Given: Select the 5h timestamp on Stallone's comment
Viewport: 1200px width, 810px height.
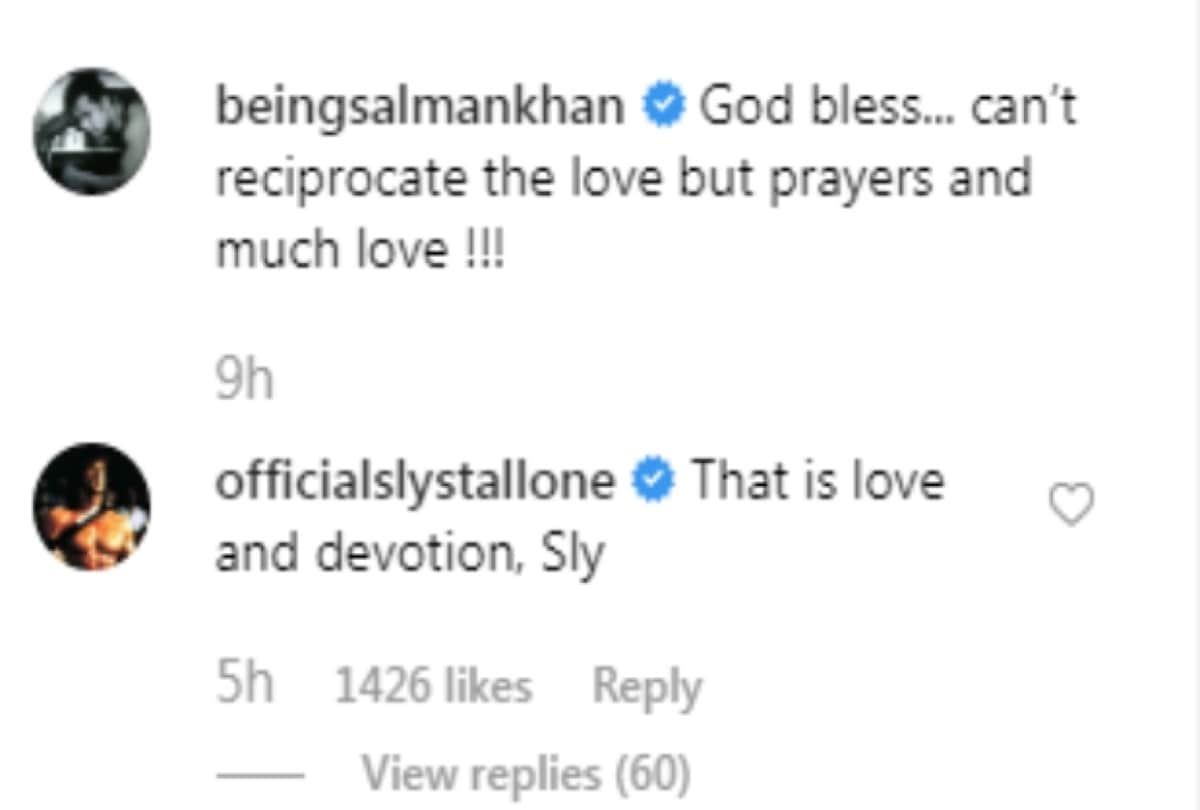Looking at the screenshot, I should click(240, 685).
